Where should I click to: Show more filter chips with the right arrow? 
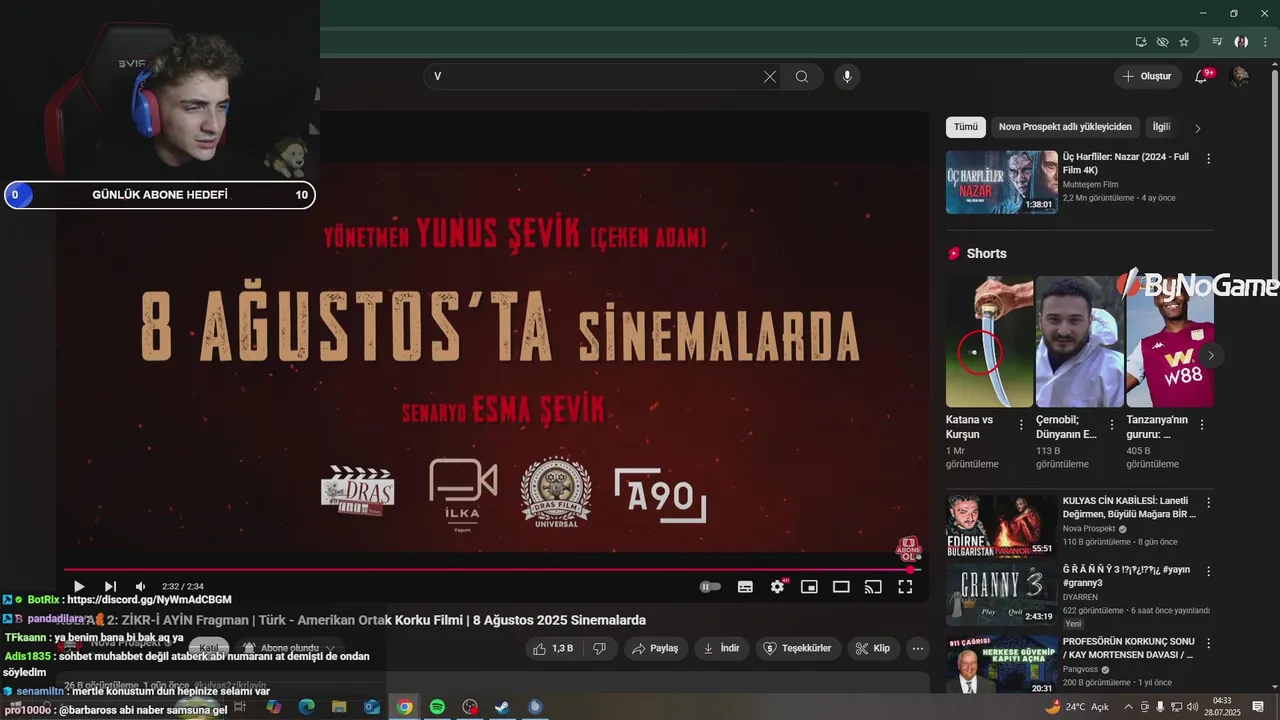coord(1198,128)
